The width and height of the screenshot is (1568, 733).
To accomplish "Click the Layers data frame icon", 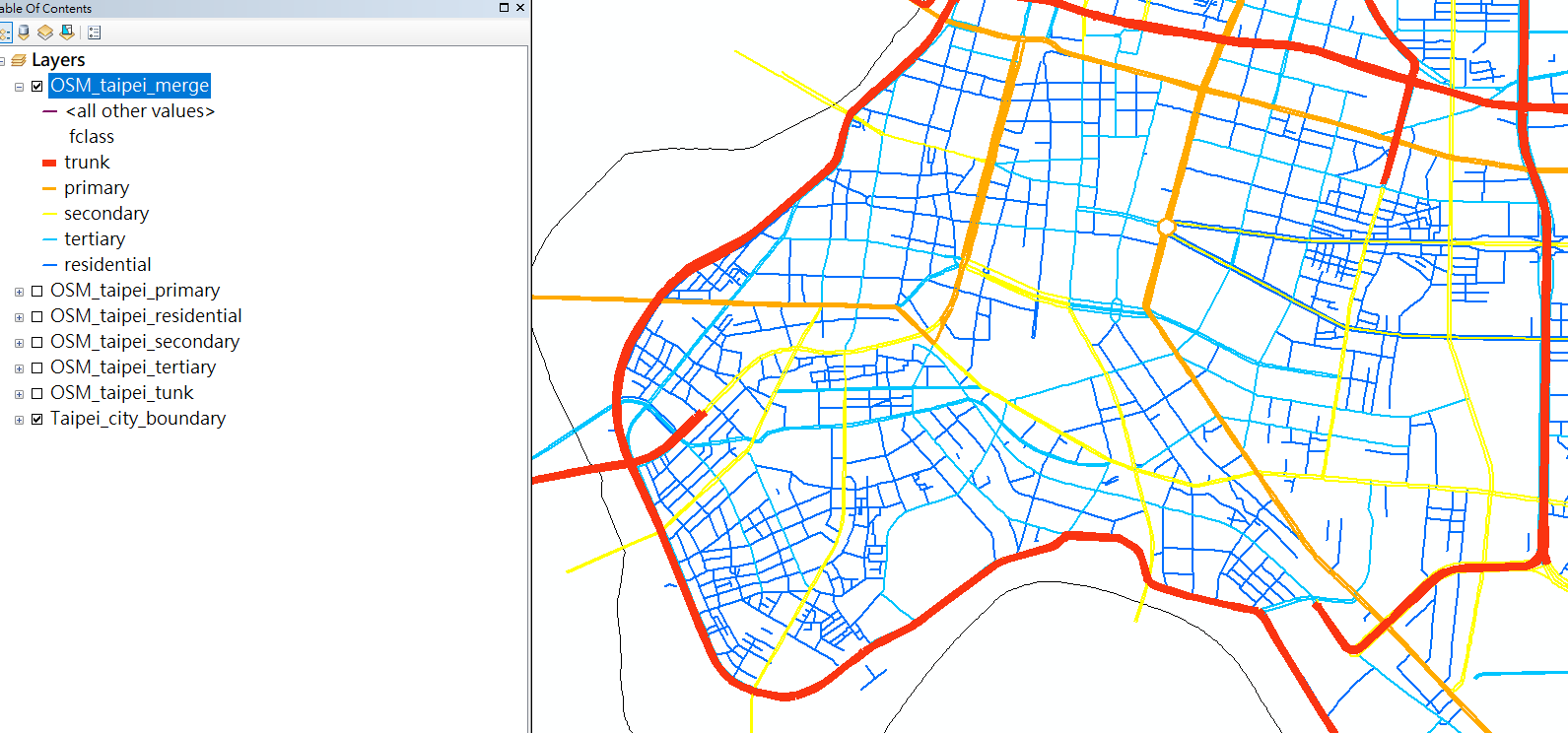I will (x=18, y=60).
